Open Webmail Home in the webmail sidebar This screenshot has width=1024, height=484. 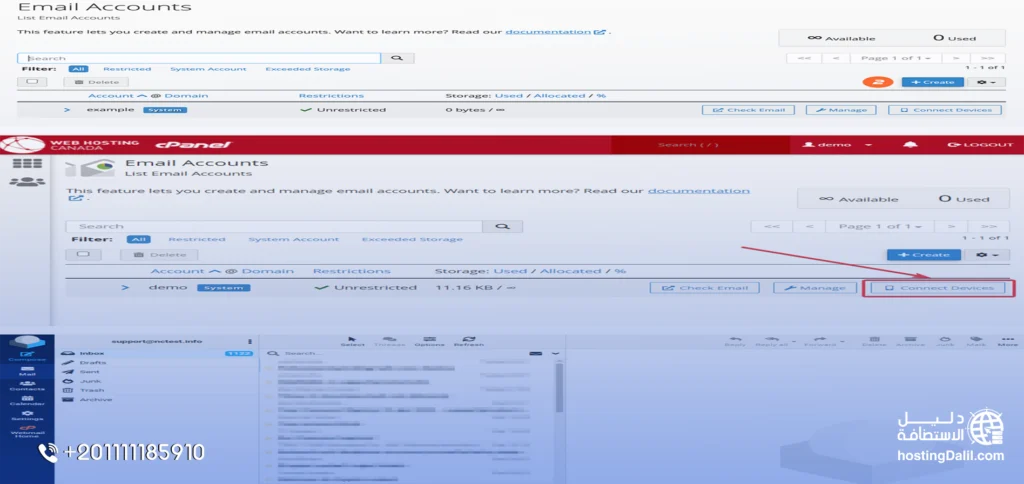[x=27, y=431]
